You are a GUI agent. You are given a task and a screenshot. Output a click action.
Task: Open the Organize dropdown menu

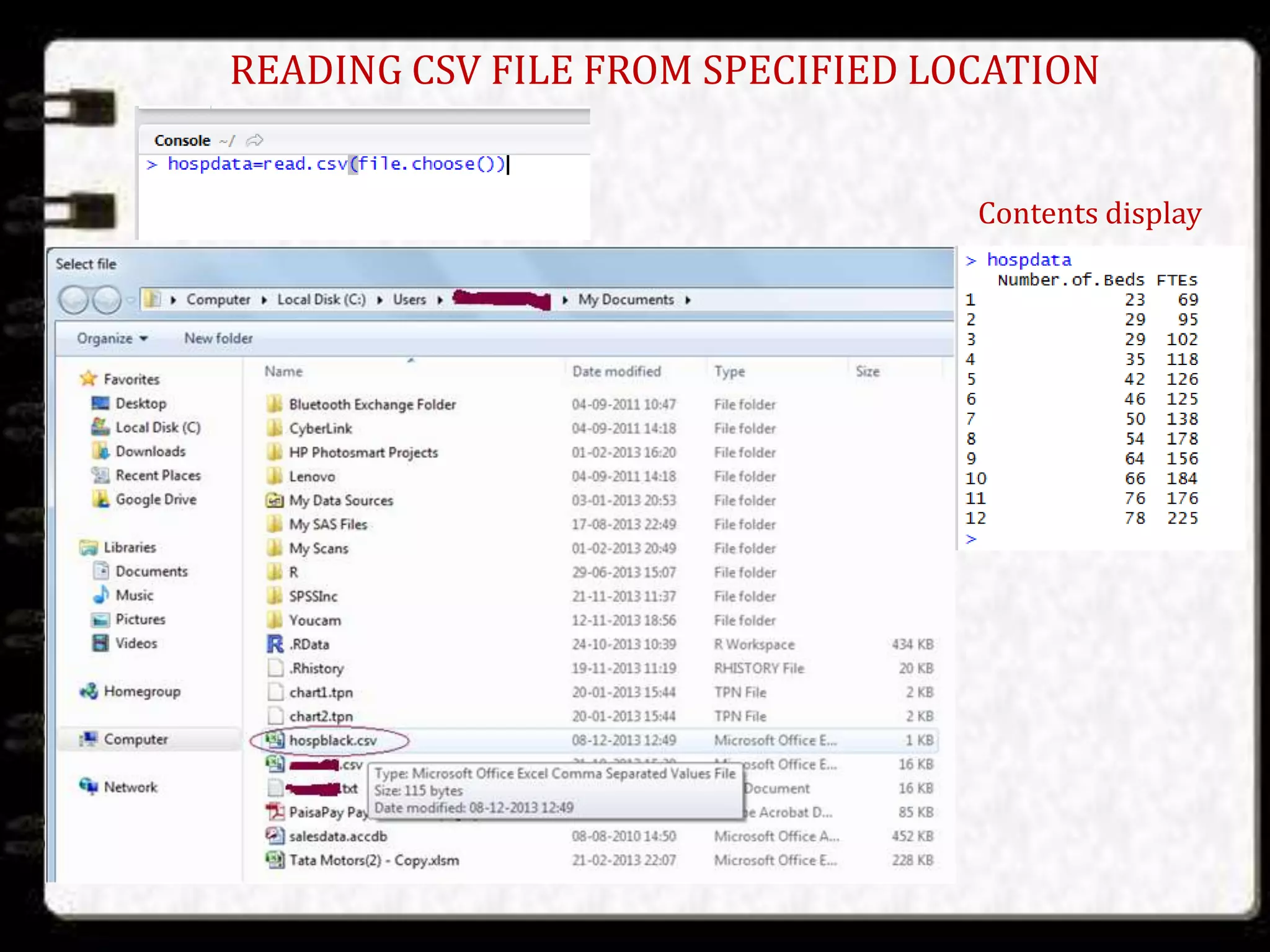(x=112, y=338)
